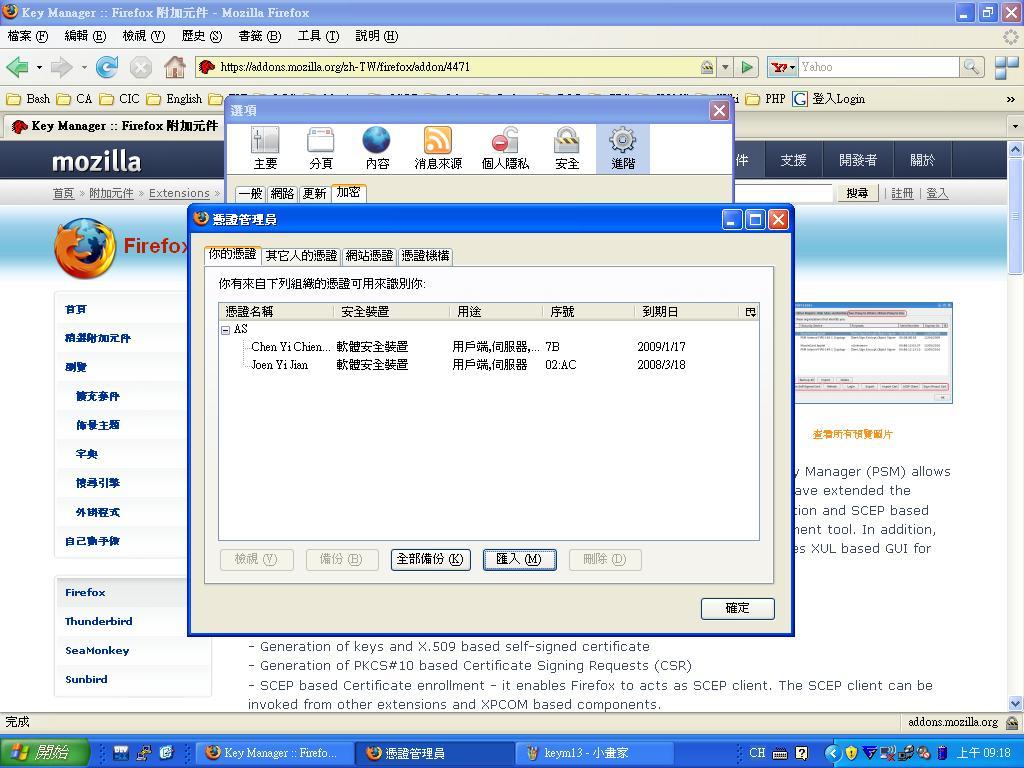Click the Firefox logo on the add-ons page
The image size is (1024, 768).
pos(86,248)
